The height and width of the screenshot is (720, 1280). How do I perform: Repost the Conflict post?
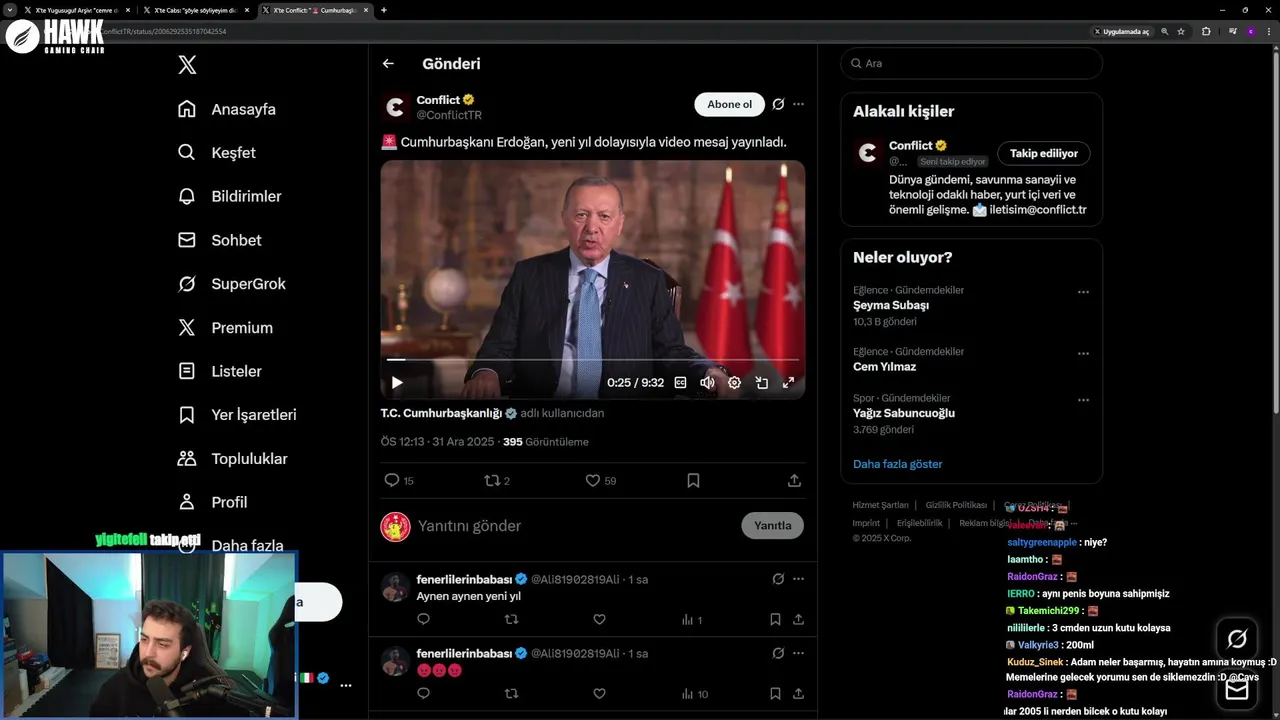point(497,481)
